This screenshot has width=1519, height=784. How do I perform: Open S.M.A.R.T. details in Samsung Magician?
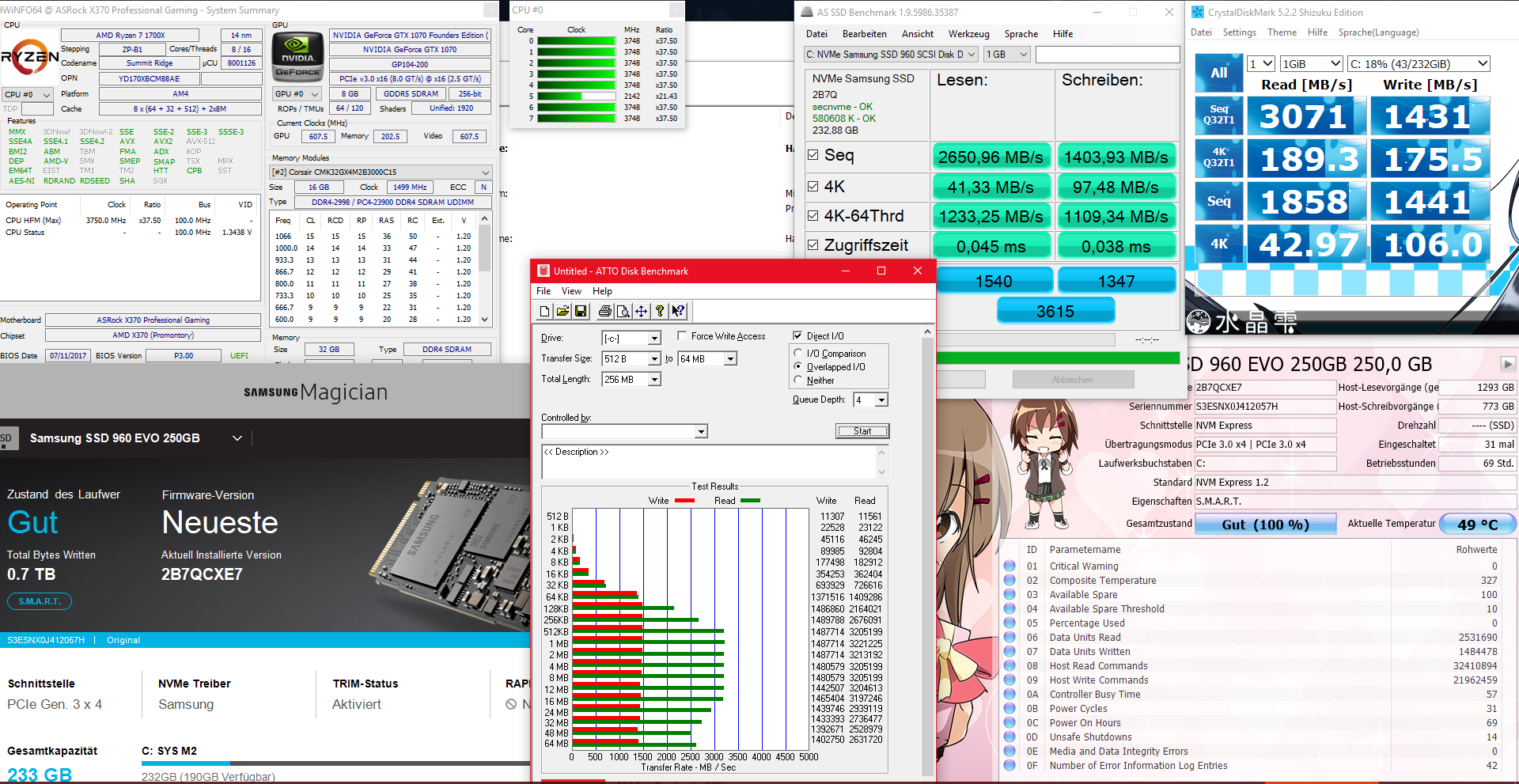pos(40,601)
